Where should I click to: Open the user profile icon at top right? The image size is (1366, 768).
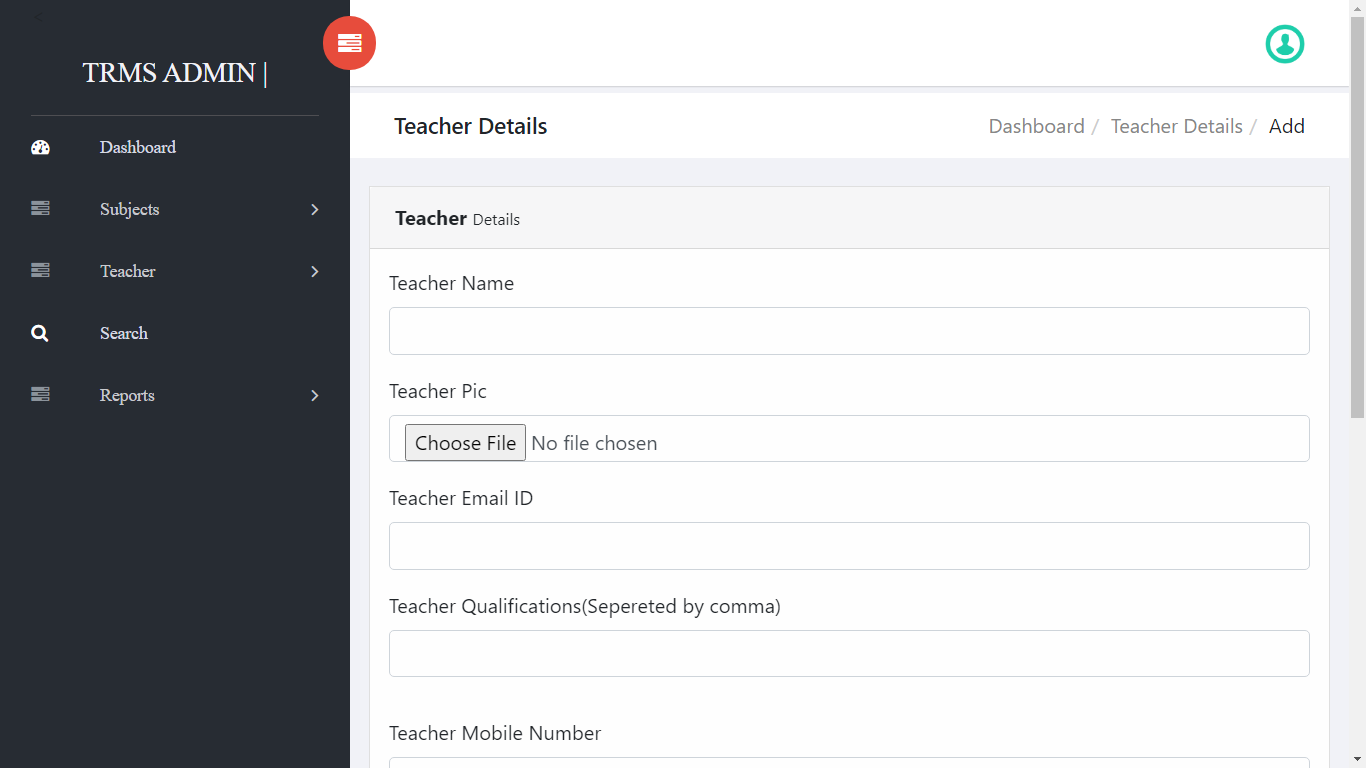click(1285, 44)
